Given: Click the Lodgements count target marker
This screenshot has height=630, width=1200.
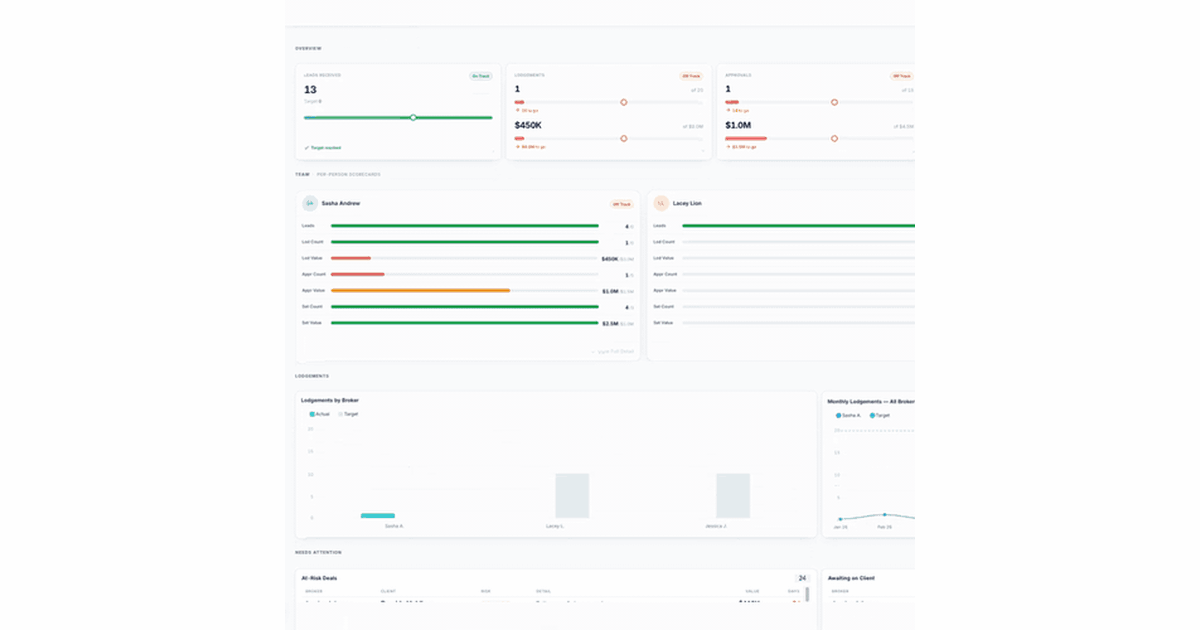Looking at the screenshot, I should 623,102.
